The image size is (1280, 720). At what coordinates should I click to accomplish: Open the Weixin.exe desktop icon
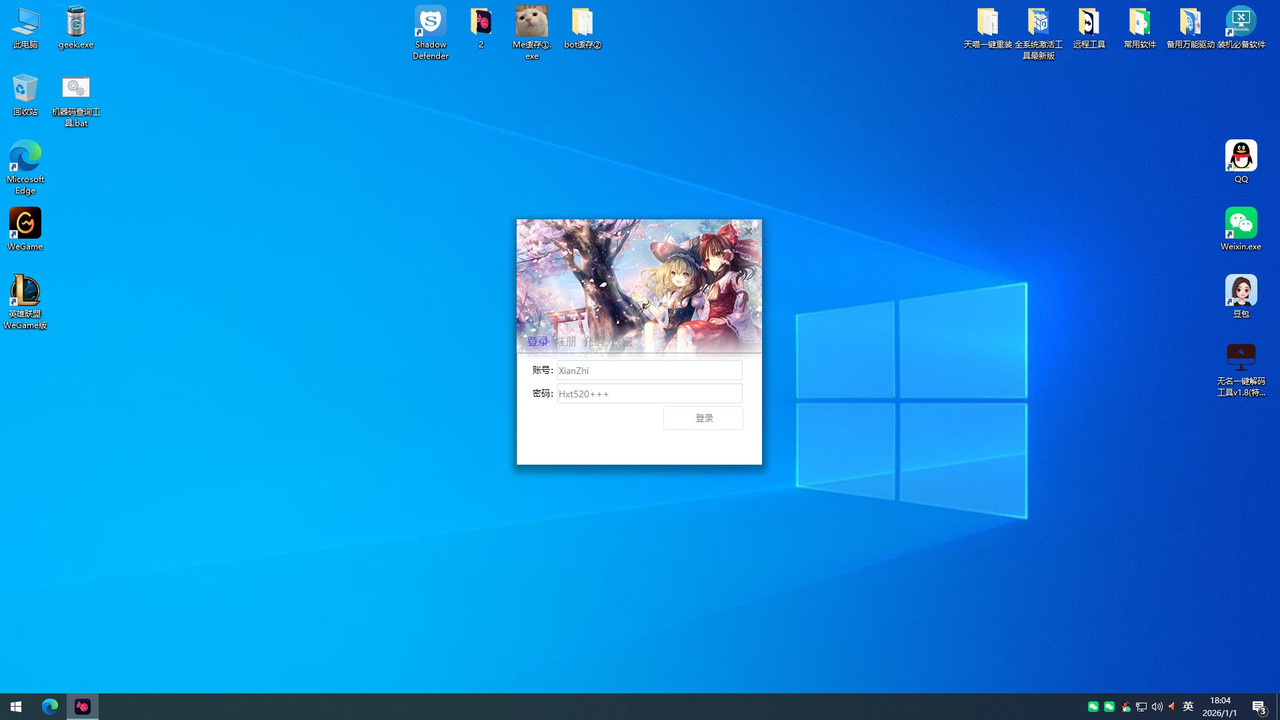[1241, 229]
